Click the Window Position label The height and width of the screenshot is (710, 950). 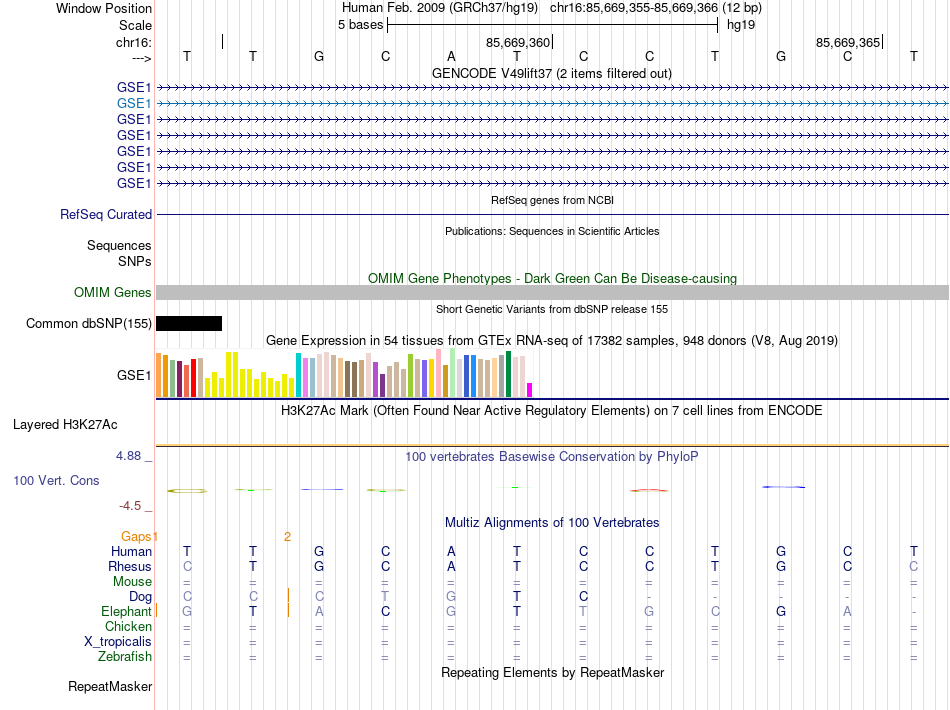[104, 8]
